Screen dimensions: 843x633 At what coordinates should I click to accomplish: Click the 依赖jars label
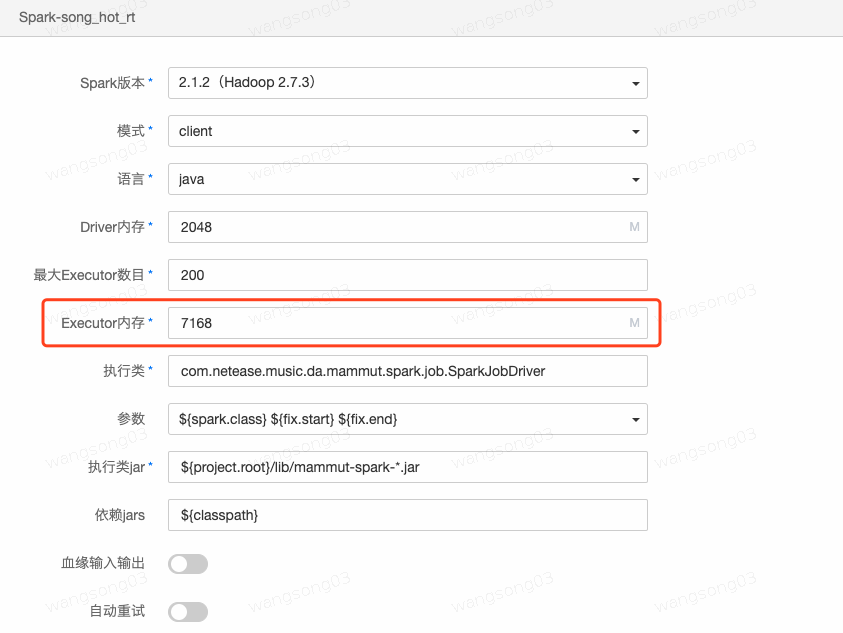pos(120,514)
